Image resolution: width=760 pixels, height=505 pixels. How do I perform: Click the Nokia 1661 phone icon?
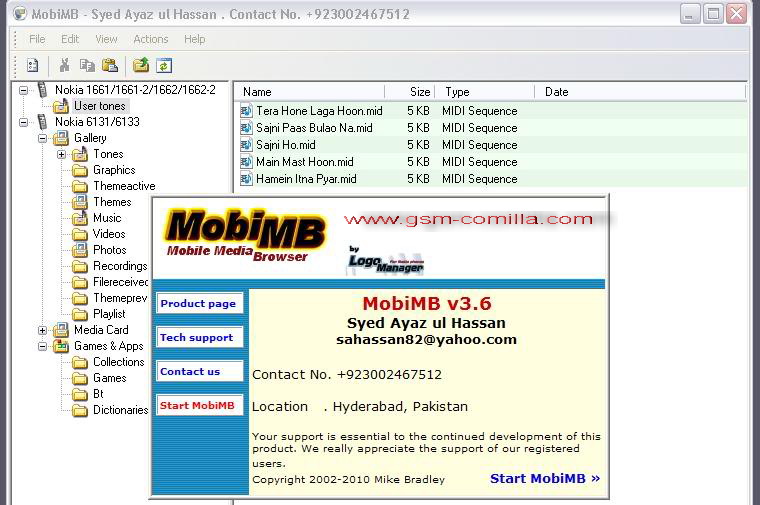coord(43,90)
